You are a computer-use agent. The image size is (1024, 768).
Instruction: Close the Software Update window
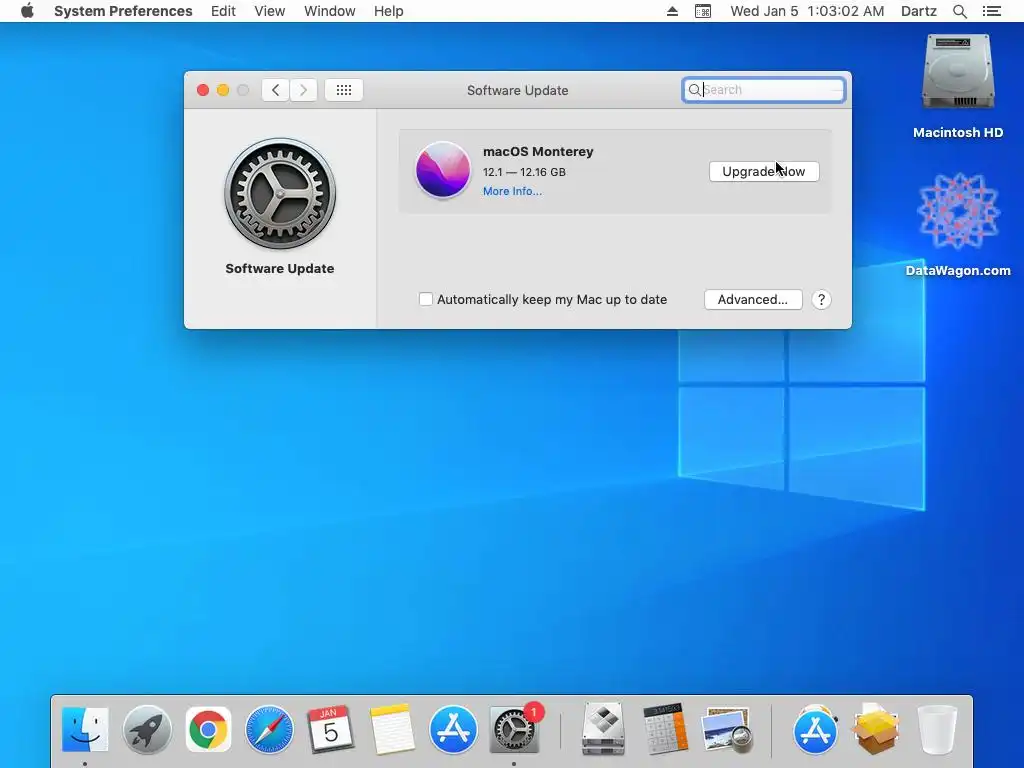[203, 90]
